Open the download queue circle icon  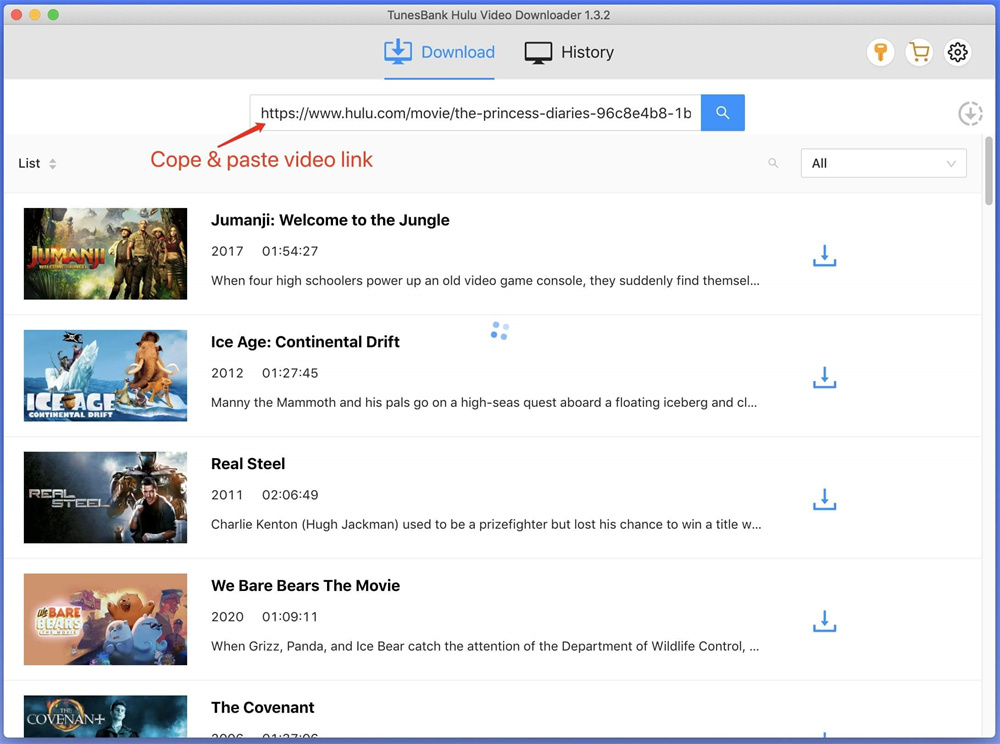(970, 113)
